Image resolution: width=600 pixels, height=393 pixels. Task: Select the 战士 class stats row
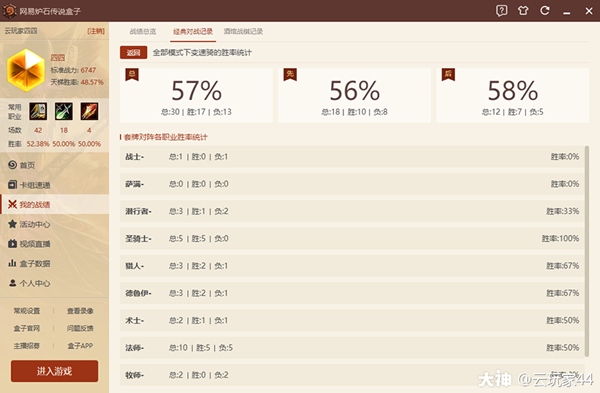tap(352, 157)
